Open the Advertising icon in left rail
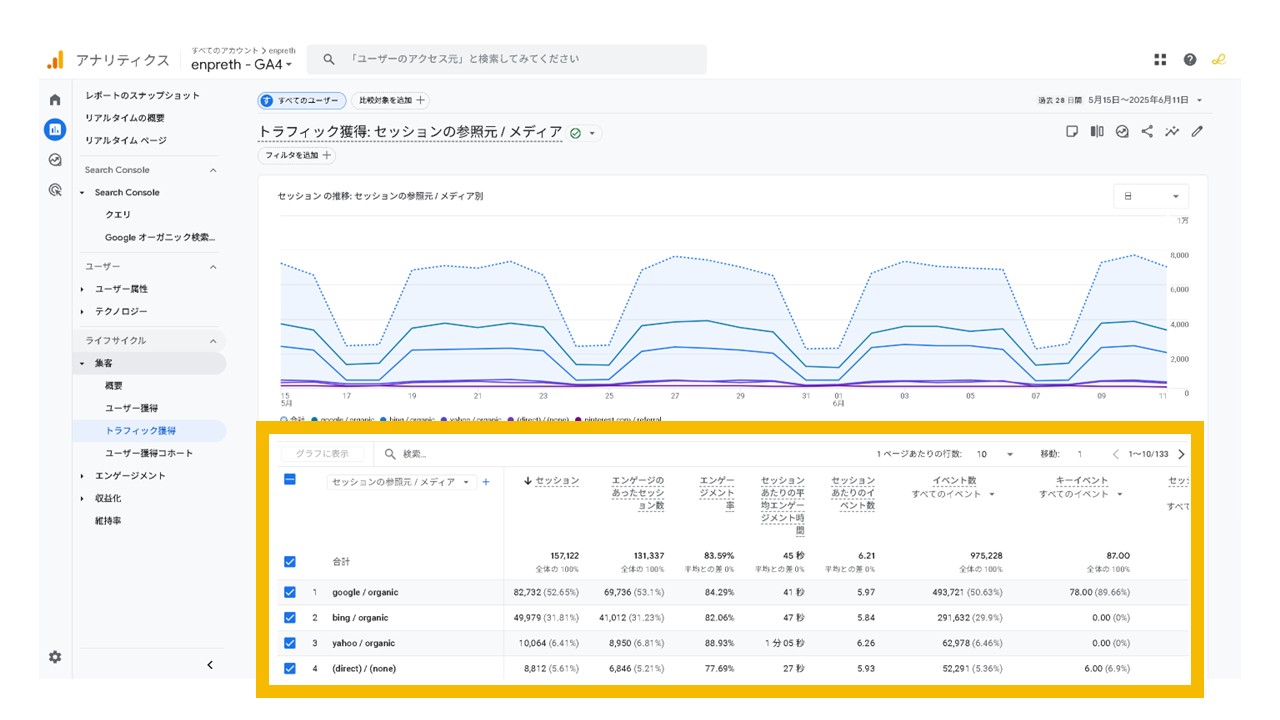1280x720 pixels. coord(55,190)
